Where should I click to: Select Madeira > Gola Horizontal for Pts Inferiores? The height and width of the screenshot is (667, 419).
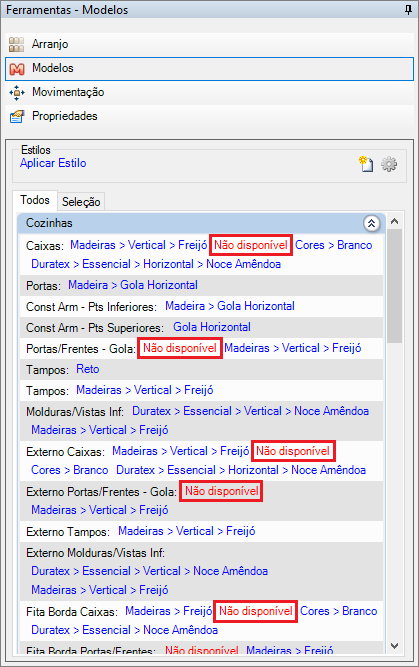point(230,306)
